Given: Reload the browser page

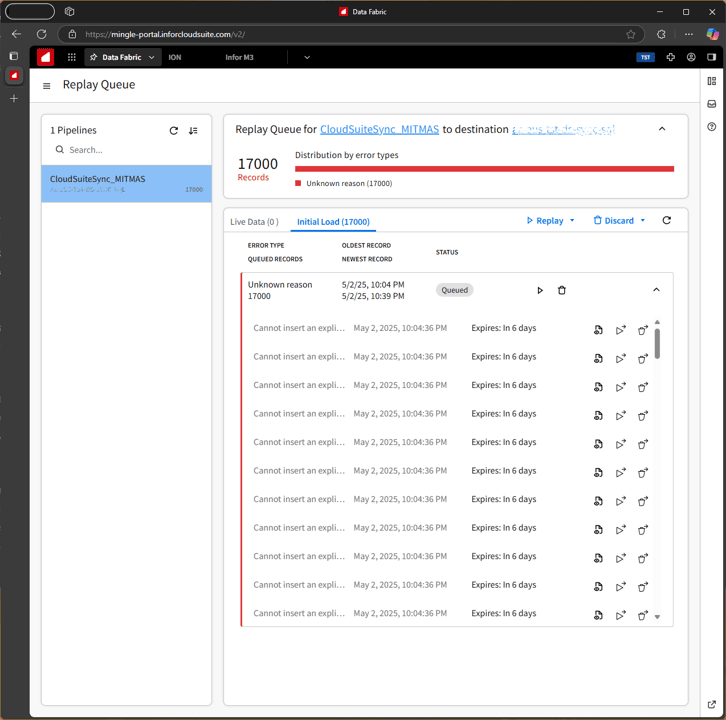Looking at the screenshot, I should coord(42,34).
